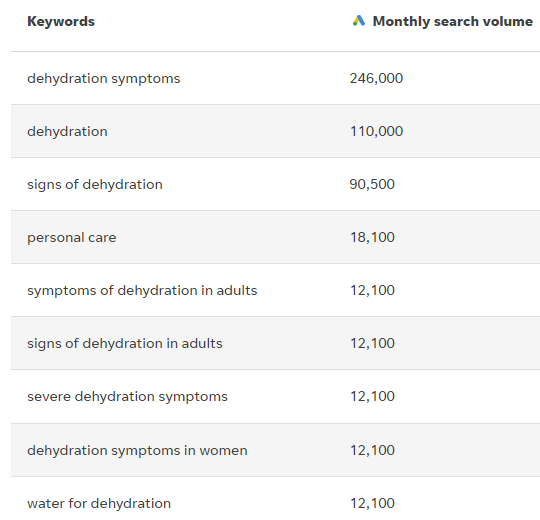Click the Google Ads logo icon
Viewport: 540px width, 520px height.
click(x=359, y=21)
